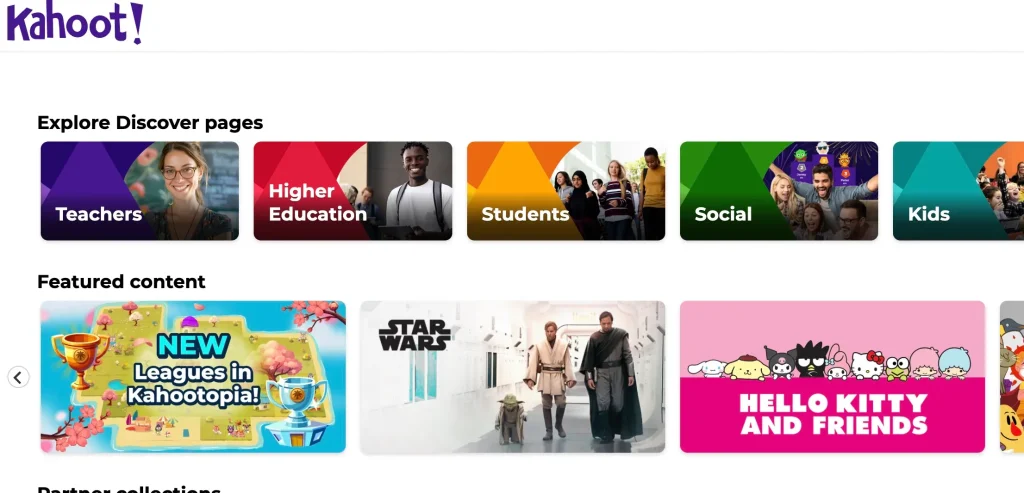The height and width of the screenshot is (493, 1024).
Task: Open the Teachers discover page
Action: pyautogui.click(x=140, y=191)
